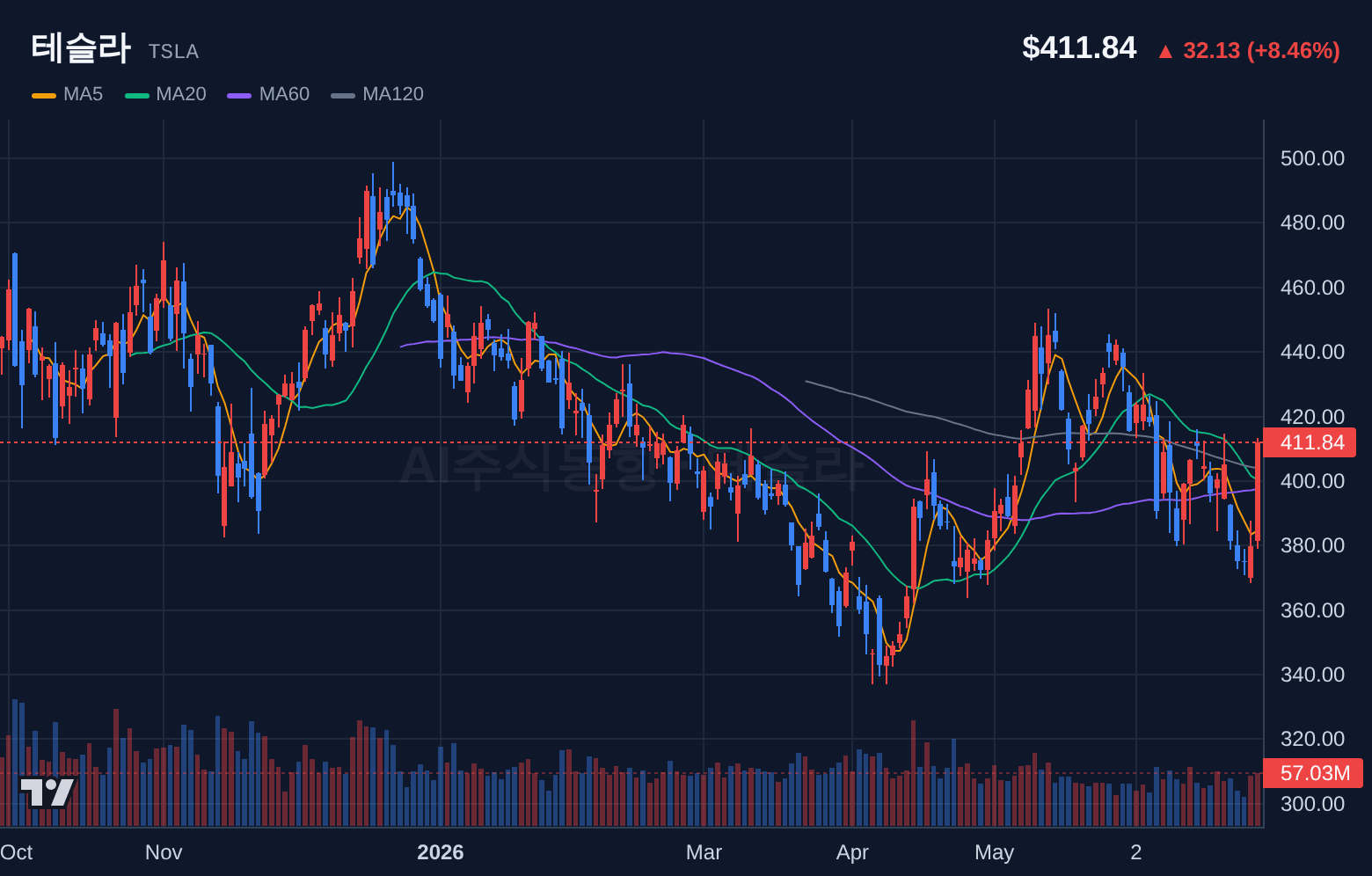The image size is (1372, 876).
Task: Click the Oct time axis label
Action: (x=16, y=852)
